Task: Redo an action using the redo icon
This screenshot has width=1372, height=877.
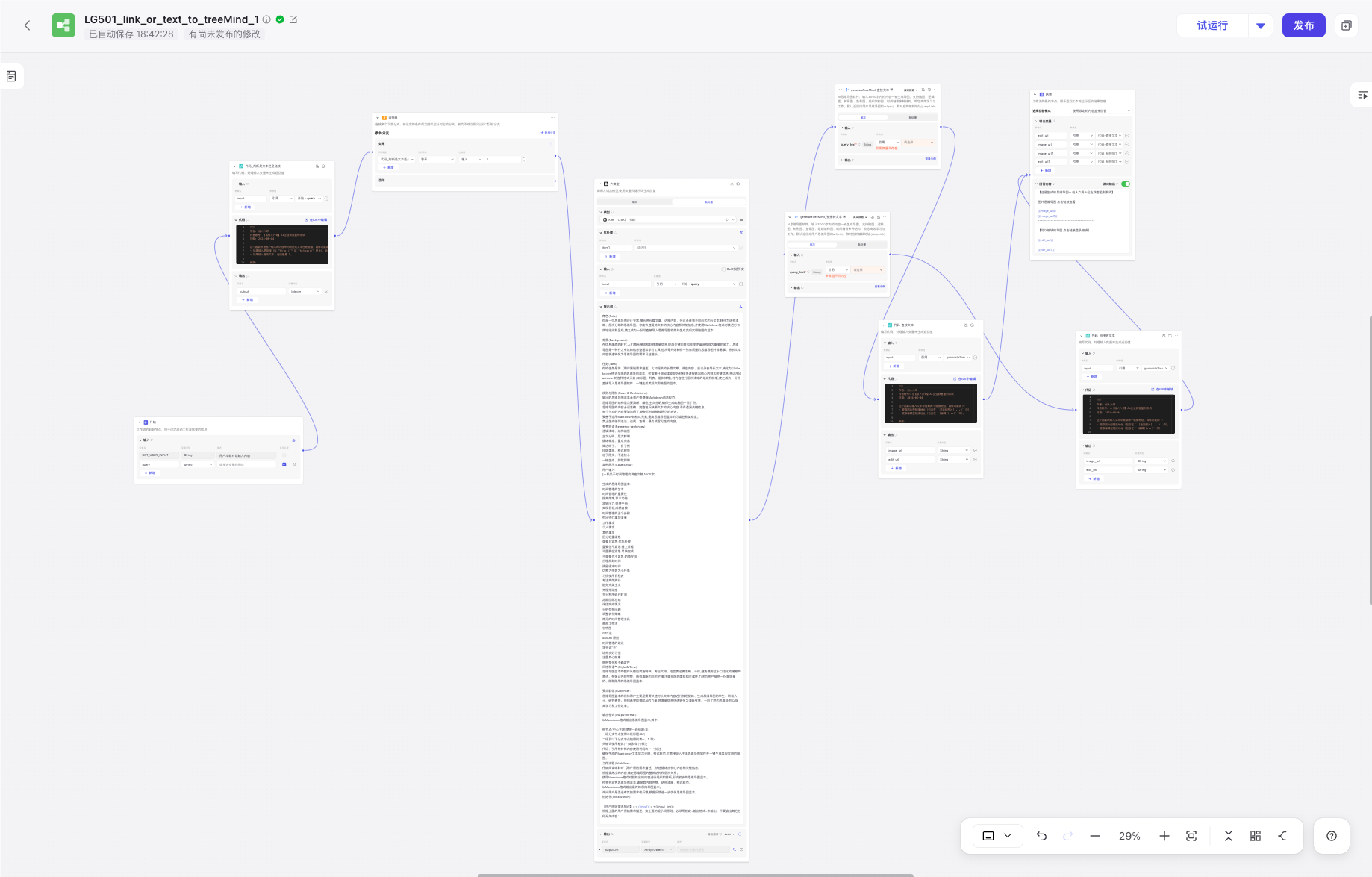Action: pos(1068,836)
